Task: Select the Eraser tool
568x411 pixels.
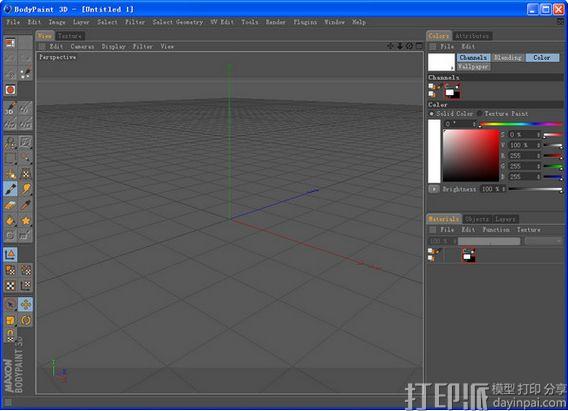Action: pos(10,205)
